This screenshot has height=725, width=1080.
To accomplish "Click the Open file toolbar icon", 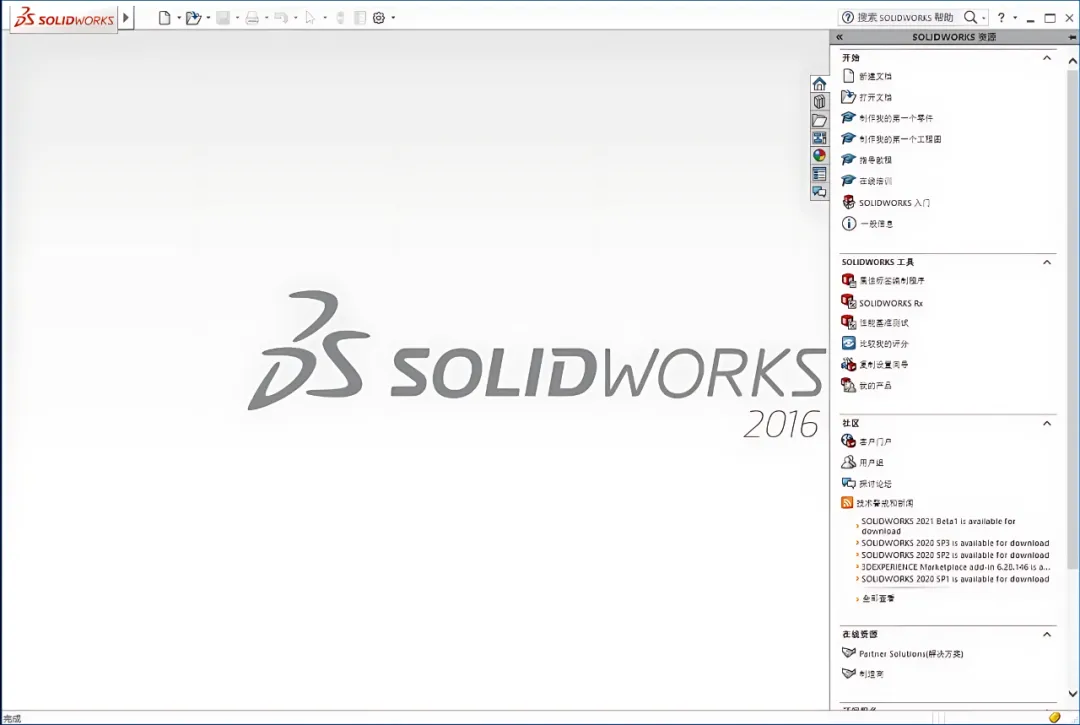I will (x=193, y=18).
